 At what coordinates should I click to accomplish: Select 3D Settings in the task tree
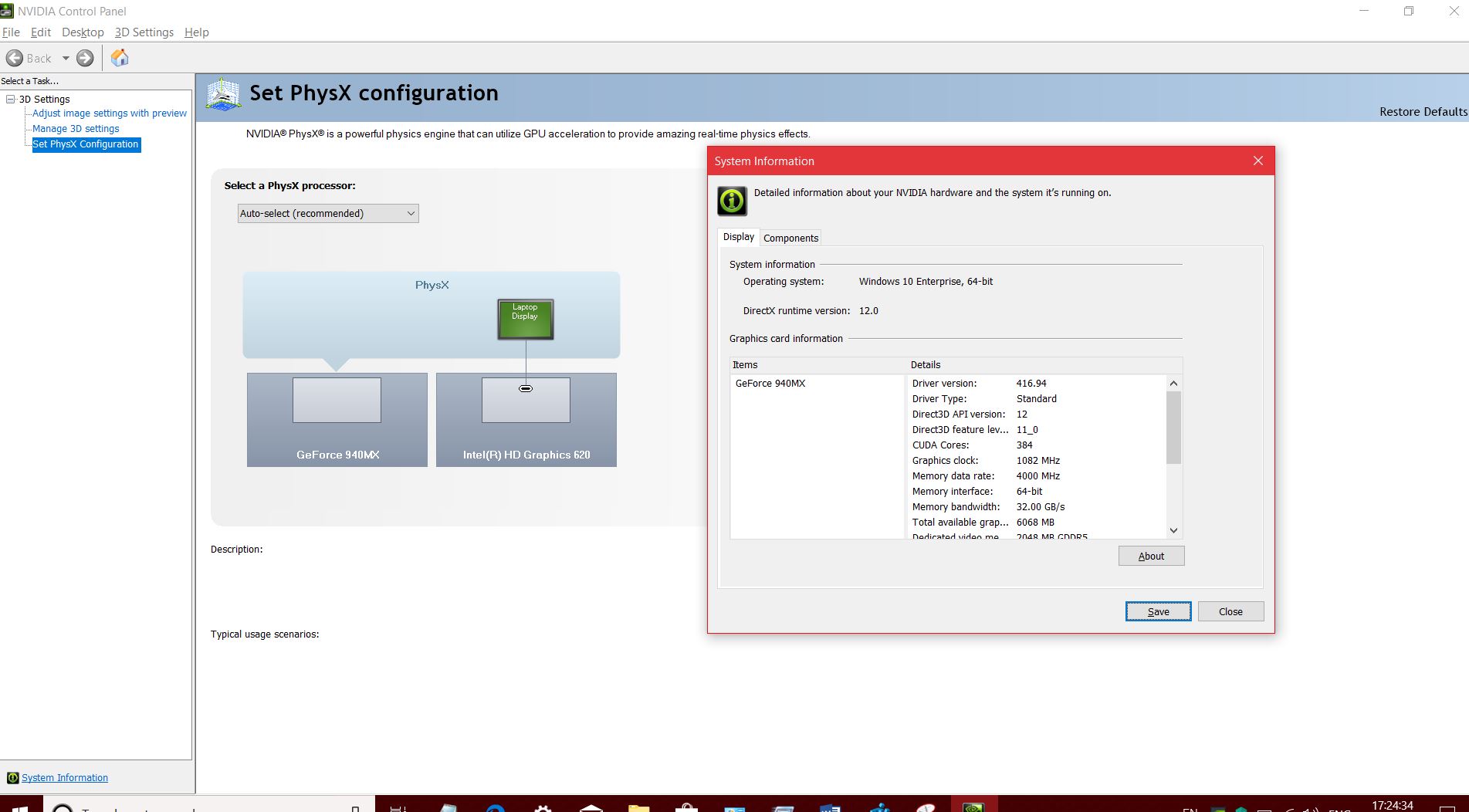[44, 99]
